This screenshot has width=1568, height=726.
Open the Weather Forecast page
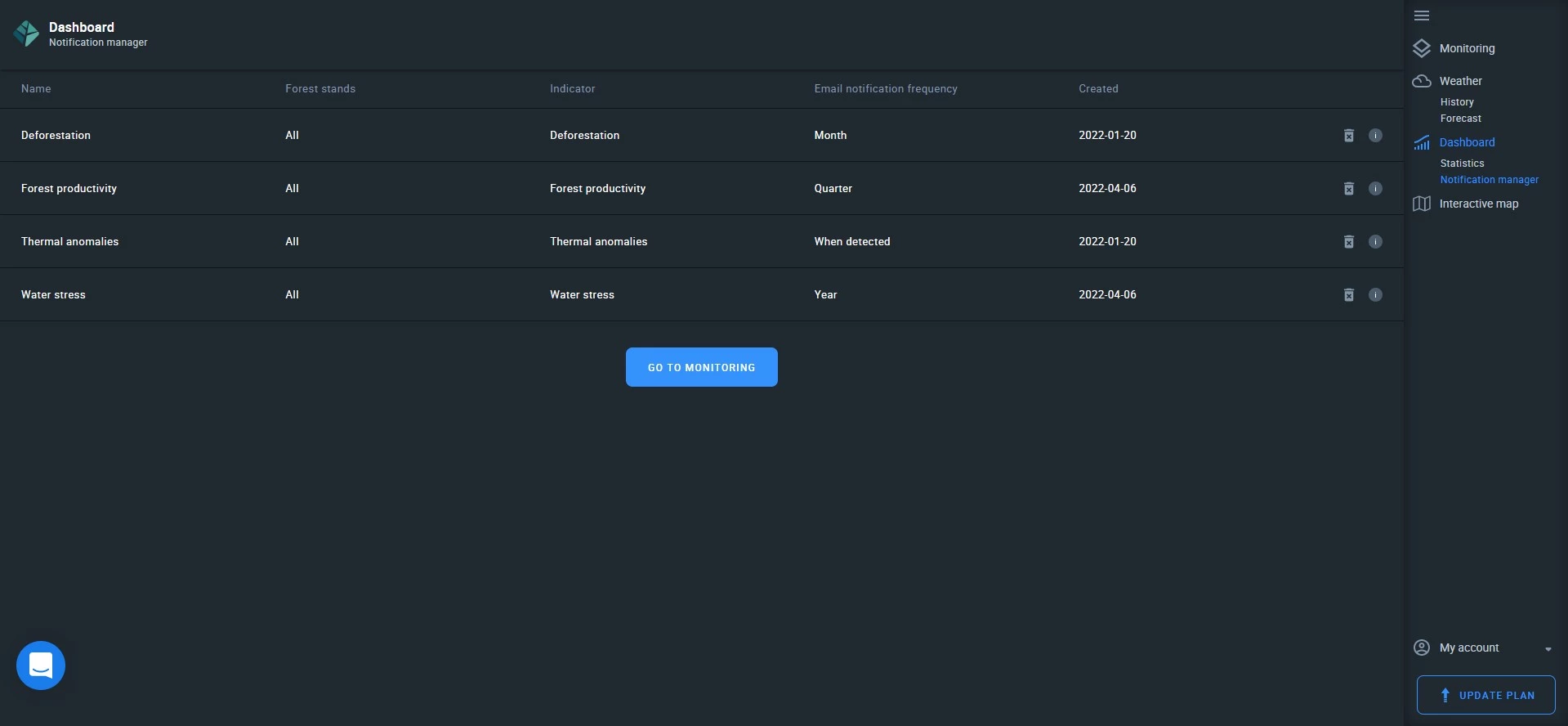[x=1460, y=119]
